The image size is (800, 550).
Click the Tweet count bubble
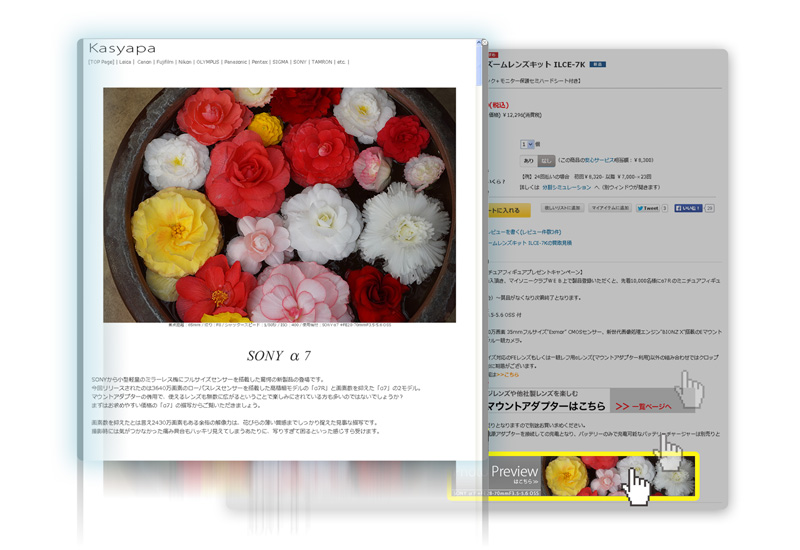coord(665,208)
